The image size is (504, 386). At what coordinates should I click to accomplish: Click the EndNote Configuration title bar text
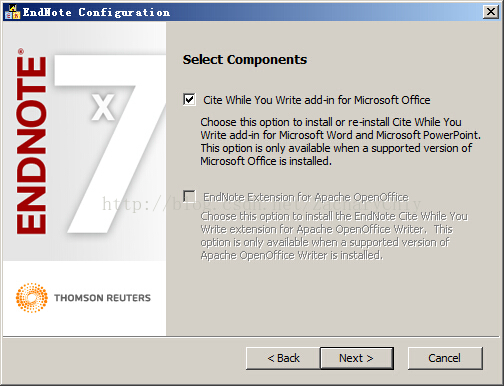coord(96,12)
